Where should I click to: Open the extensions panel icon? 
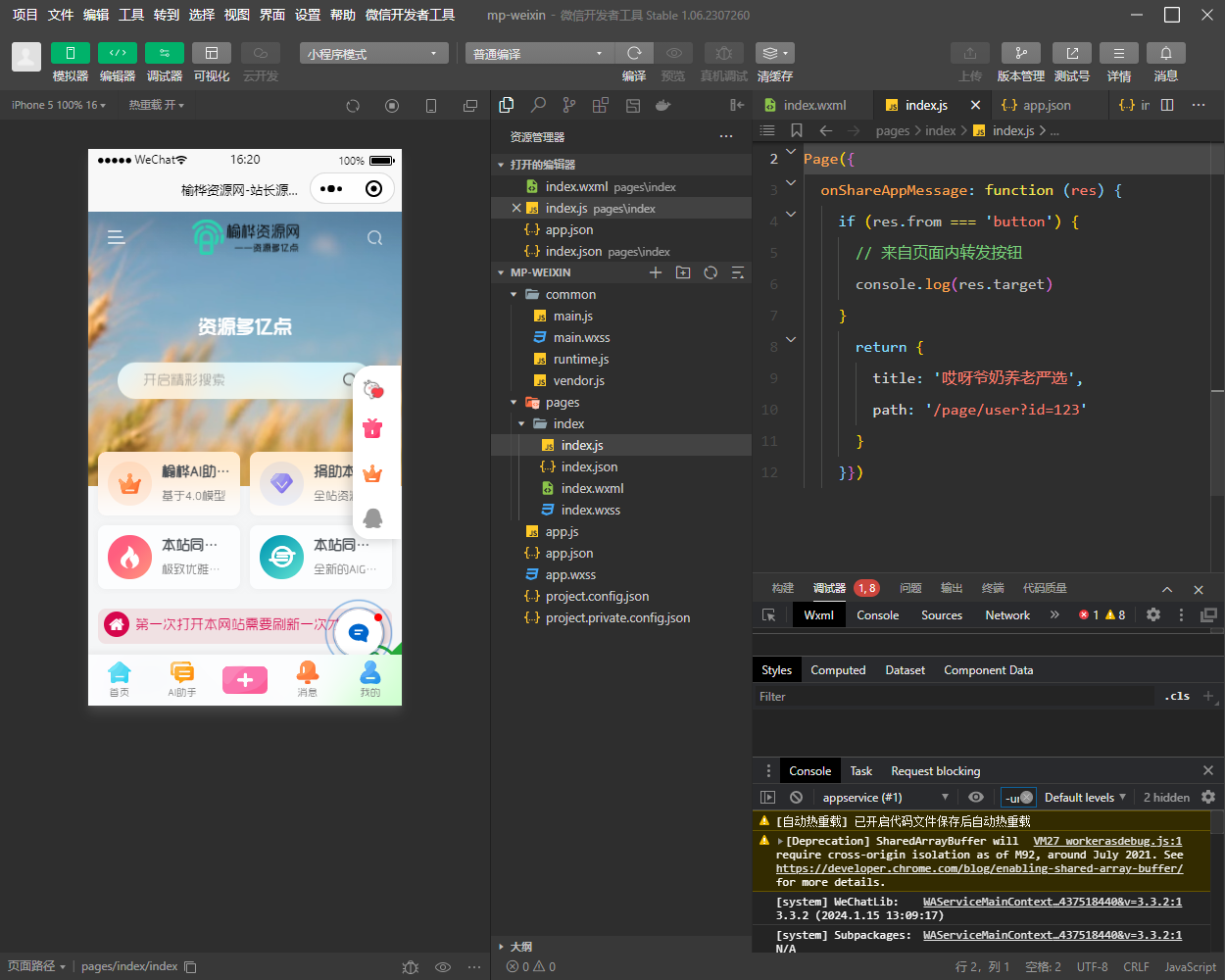601,105
